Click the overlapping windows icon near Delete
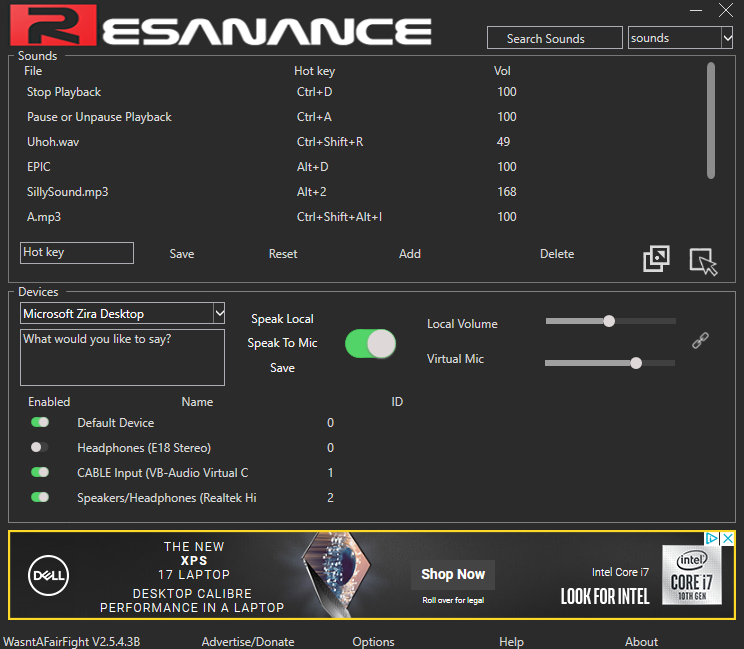The image size is (744, 649). (656, 259)
